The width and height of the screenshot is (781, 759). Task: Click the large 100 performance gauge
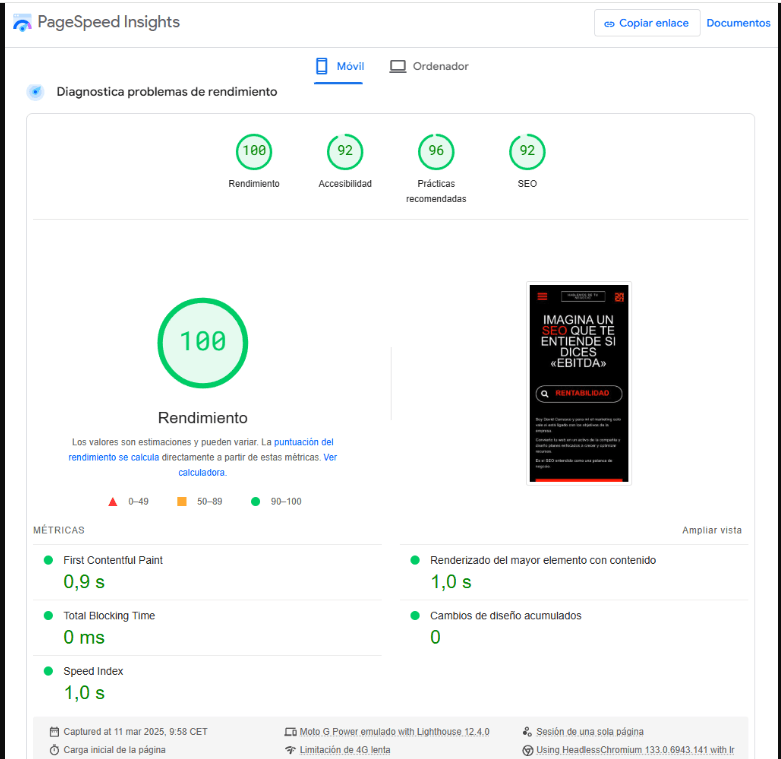tap(203, 342)
